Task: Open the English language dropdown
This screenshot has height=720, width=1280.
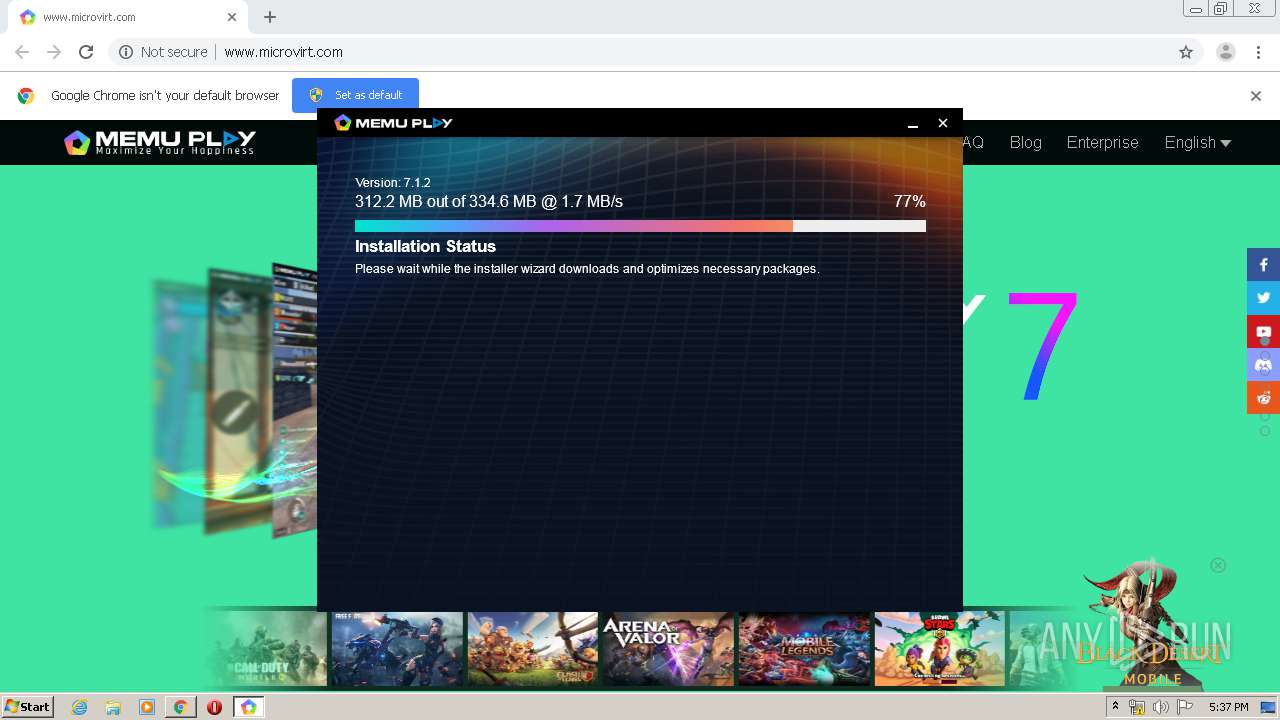Action: coord(1197,142)
